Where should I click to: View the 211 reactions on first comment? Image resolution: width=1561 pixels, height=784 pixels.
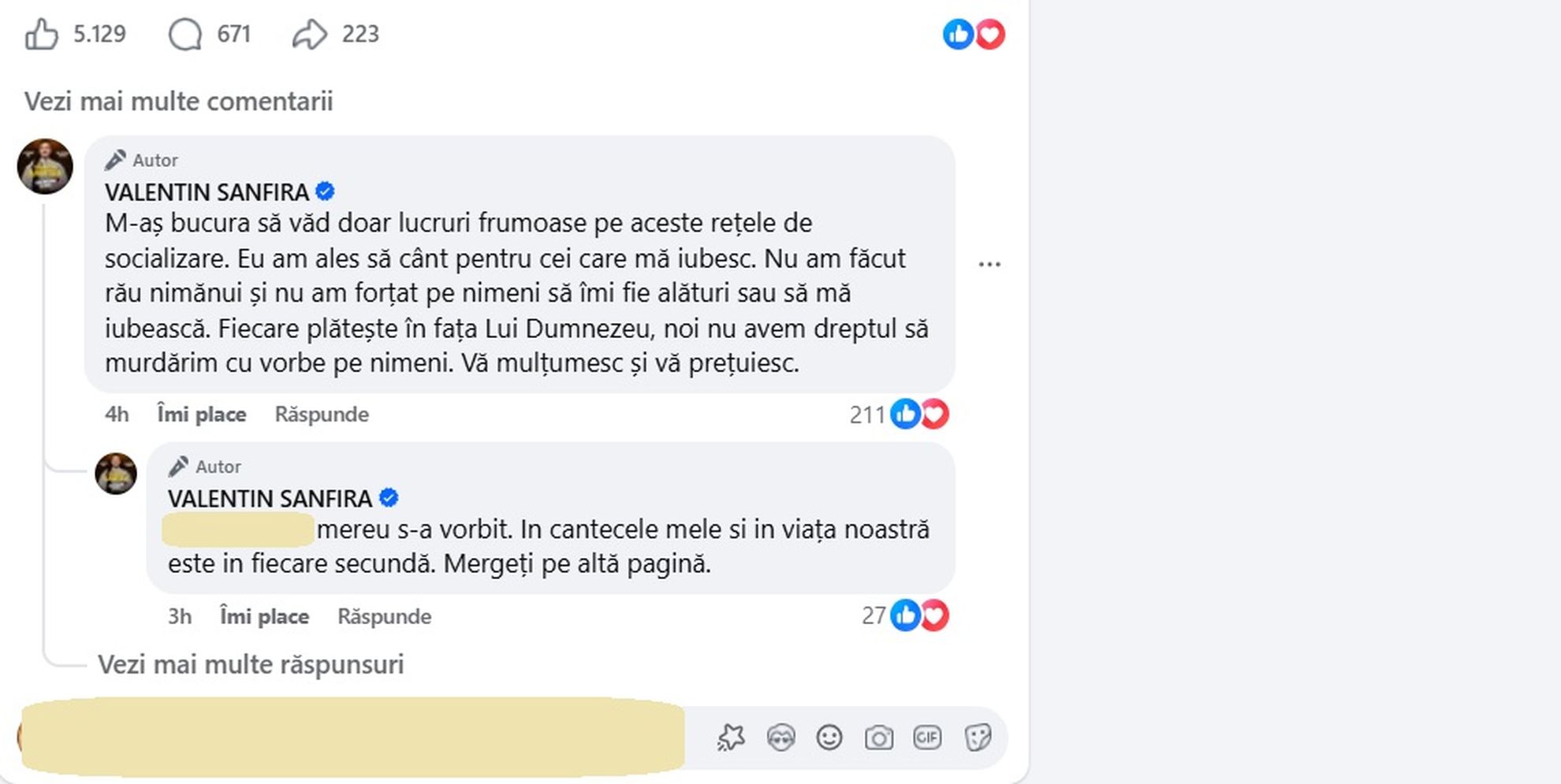coord(899,414)
